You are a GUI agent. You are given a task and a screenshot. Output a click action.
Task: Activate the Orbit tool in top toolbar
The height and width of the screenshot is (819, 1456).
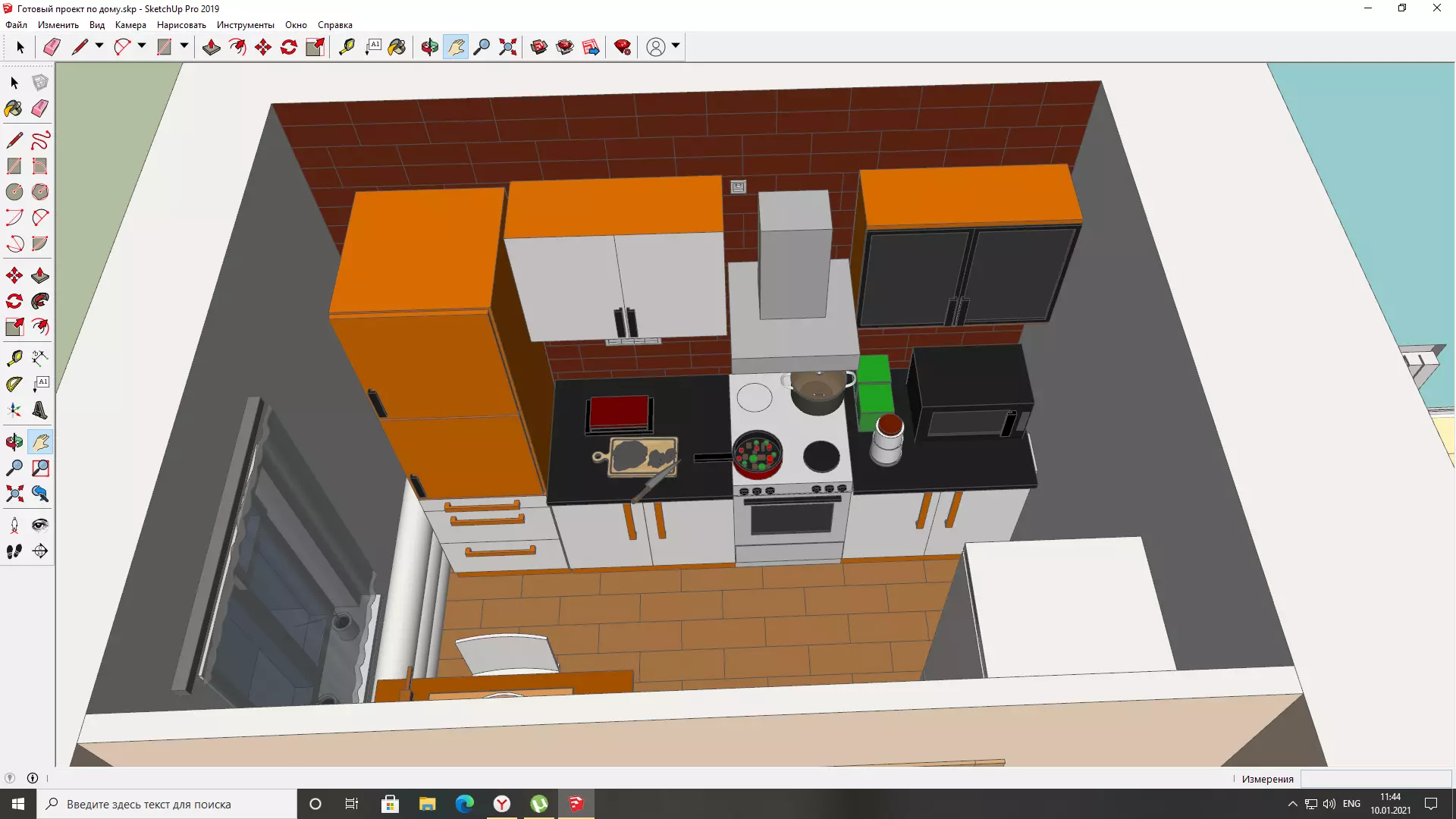430,47
